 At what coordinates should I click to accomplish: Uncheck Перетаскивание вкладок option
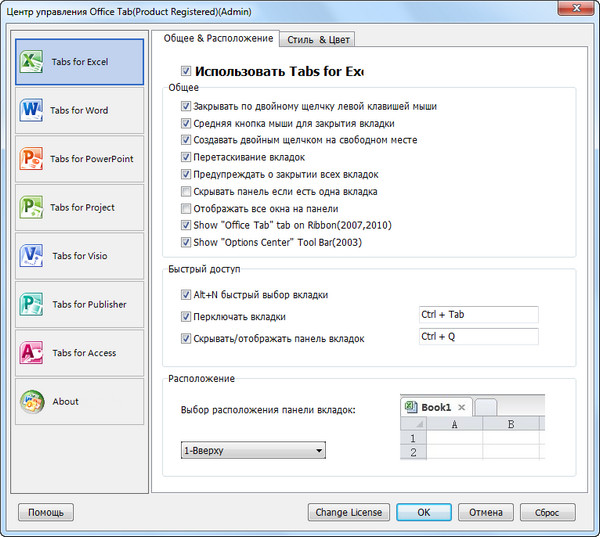click(x=186, y=157)
